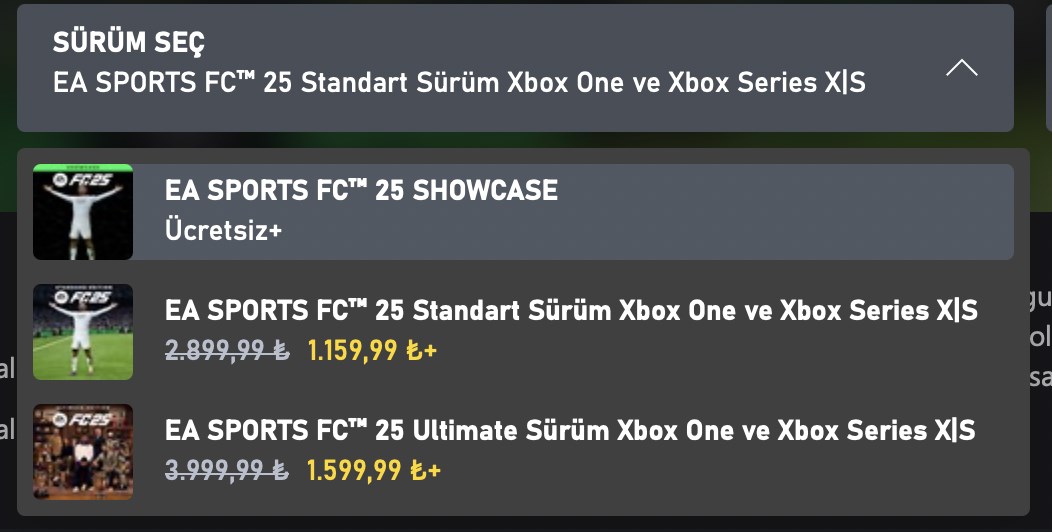
Task: Click the Ücretsiz+ price label
Action: [223, 230]
